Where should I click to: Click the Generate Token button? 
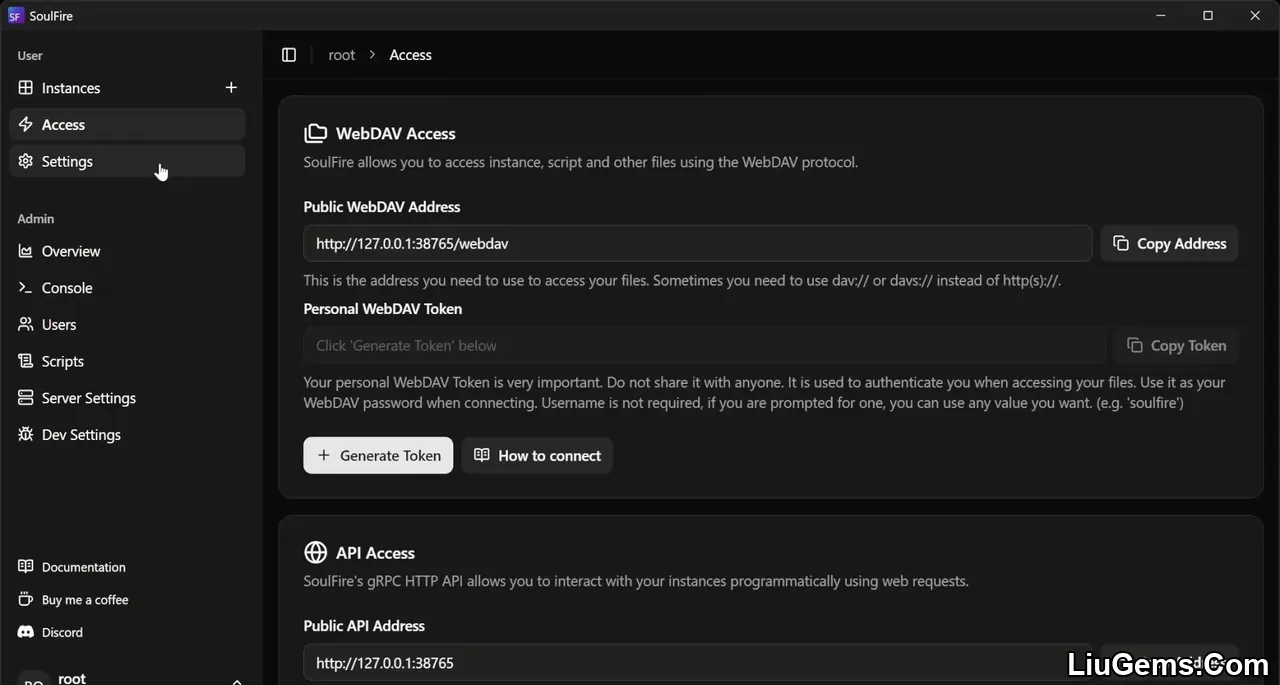pyautogui.click(x=378, y=455)
